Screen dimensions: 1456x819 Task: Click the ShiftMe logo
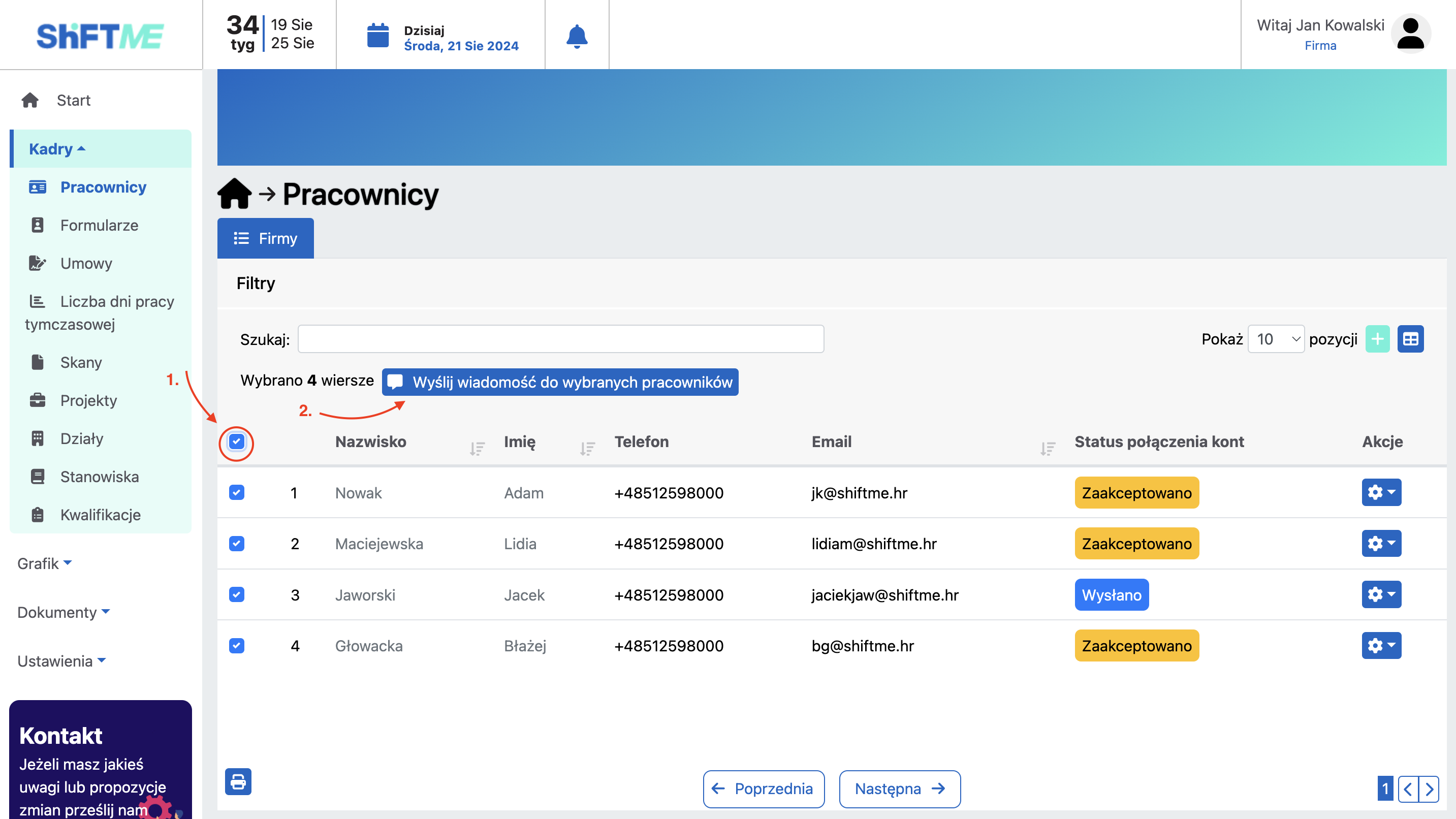(100, 36)
